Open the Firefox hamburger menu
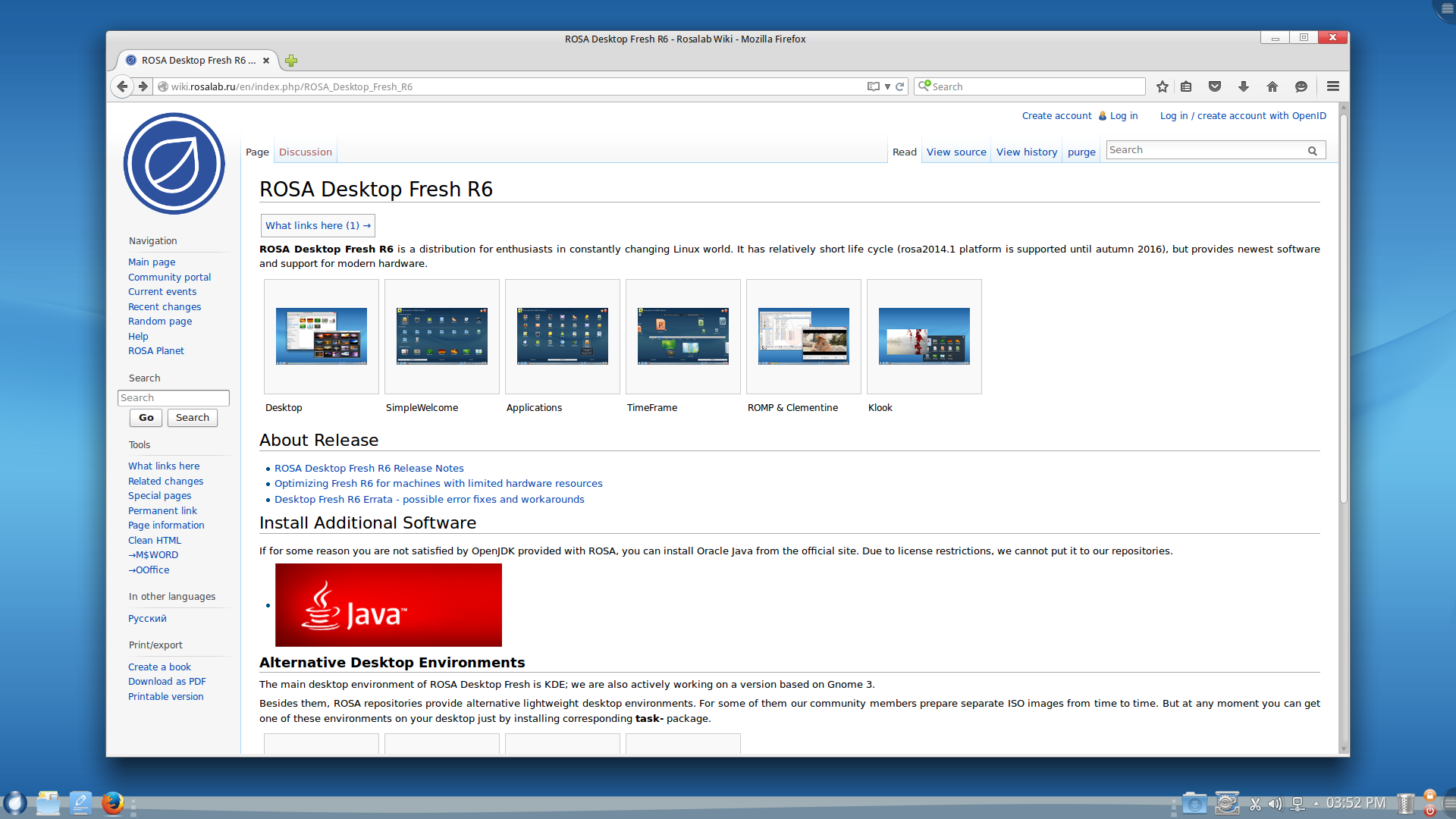This screenshot has height=819, width=1456. (x=1333, y=86)
